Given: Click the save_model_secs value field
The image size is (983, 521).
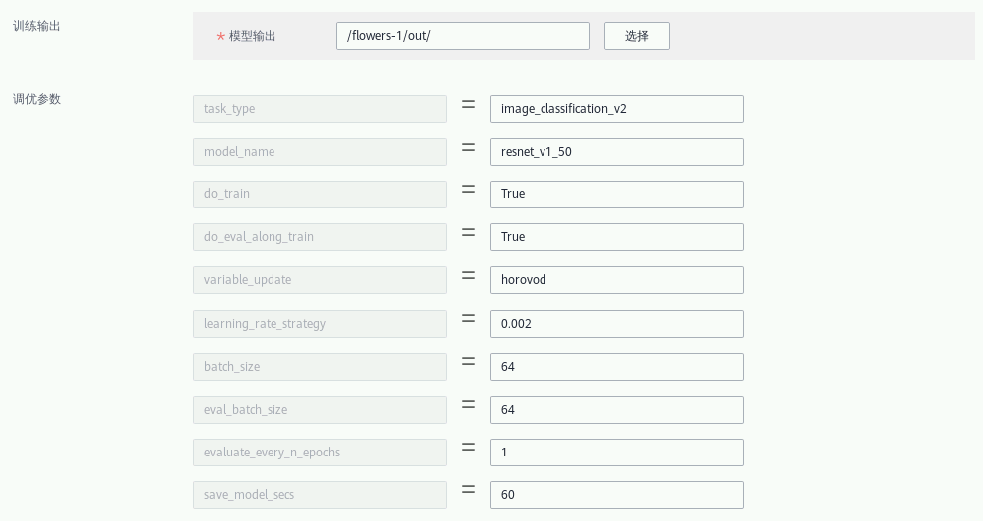Looking at the screenshot, I should pyautogui.click(x=616, y=495).
